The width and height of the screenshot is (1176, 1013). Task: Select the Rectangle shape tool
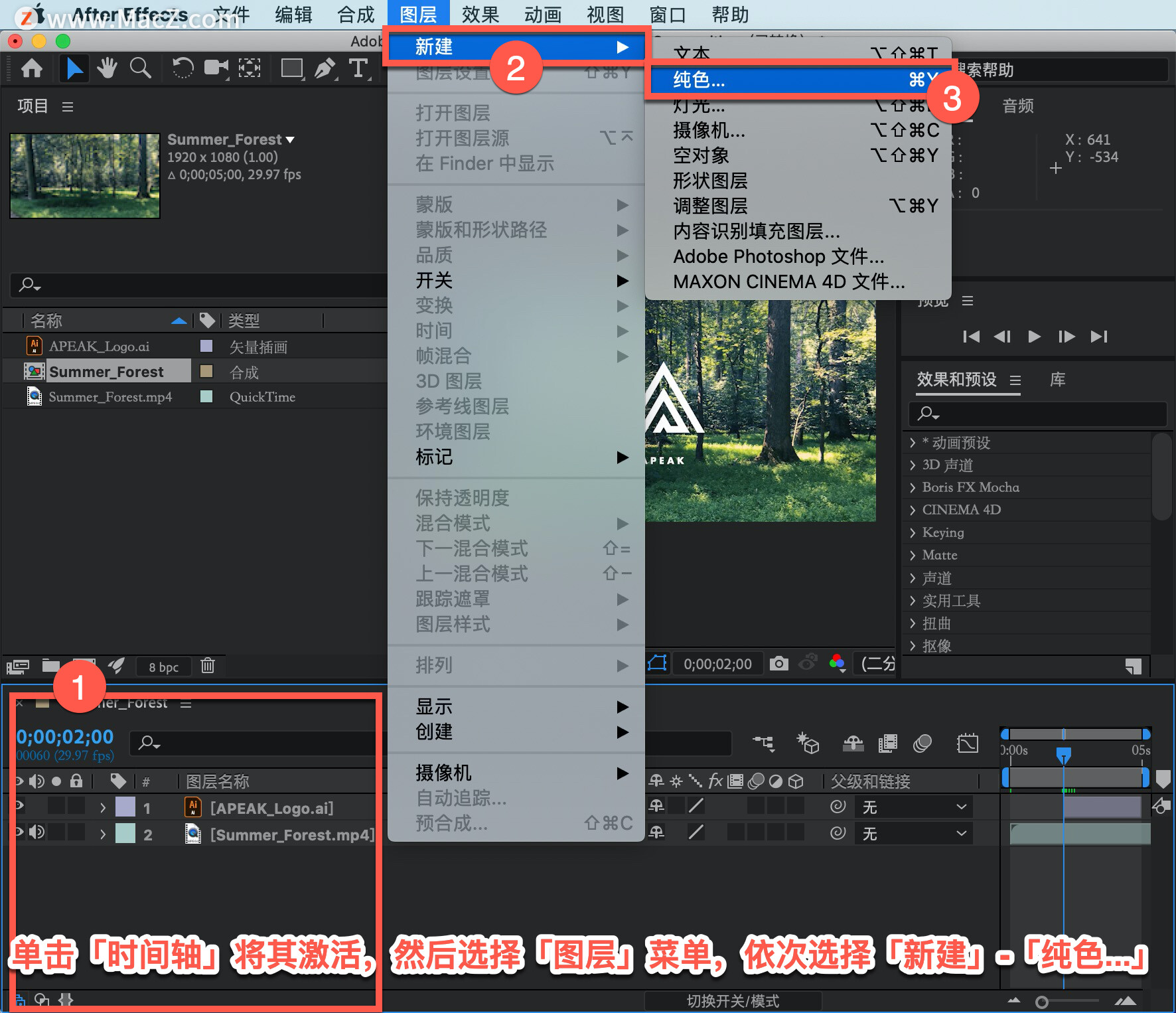coord(292,68)
